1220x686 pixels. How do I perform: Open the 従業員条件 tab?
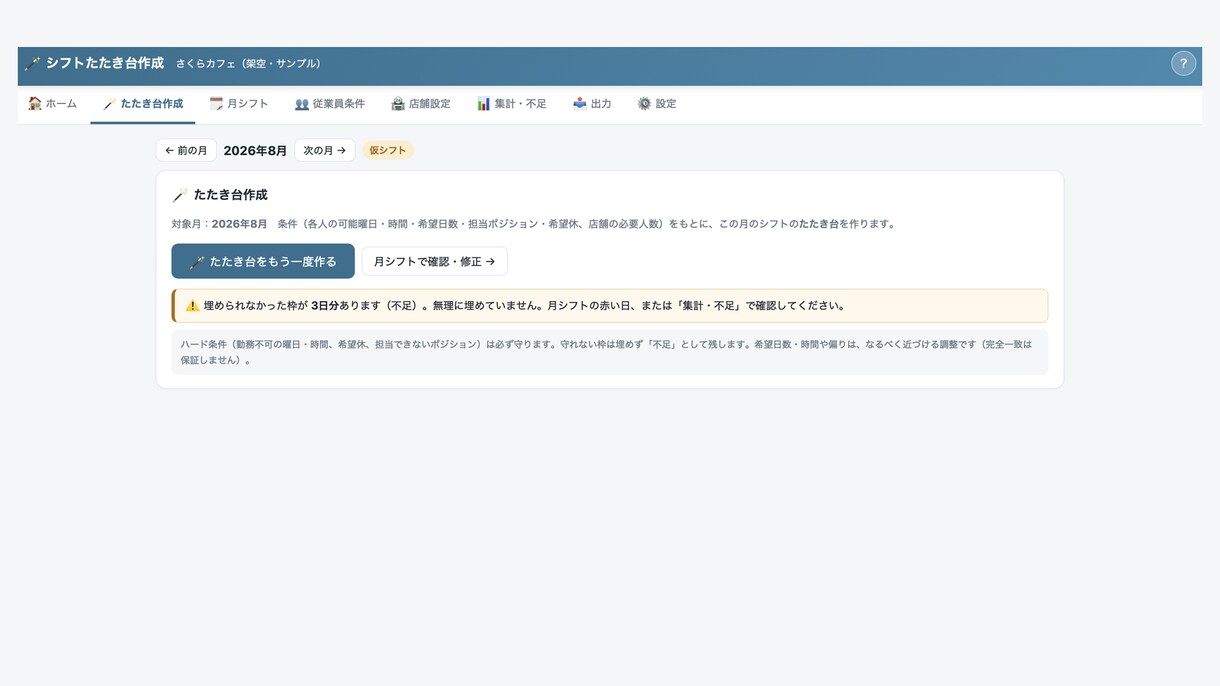click(330, 104)
